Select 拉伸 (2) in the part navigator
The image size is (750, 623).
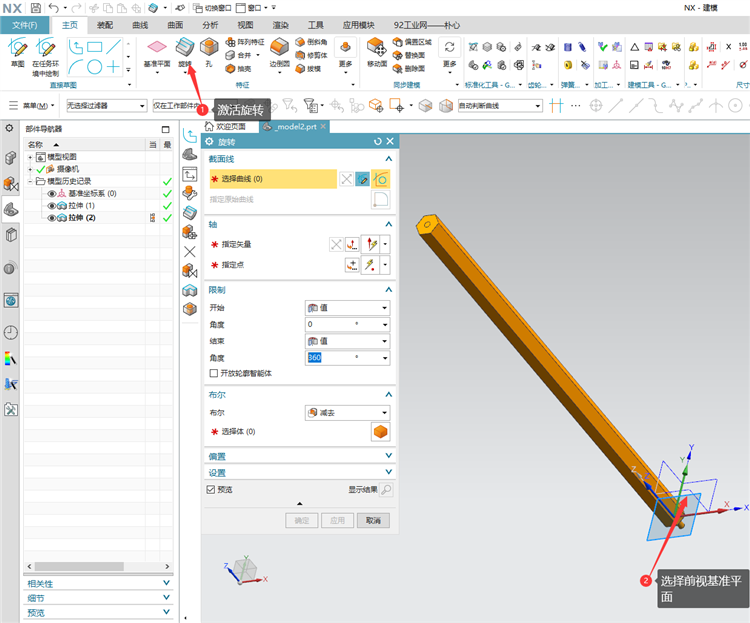coord(82,218)
